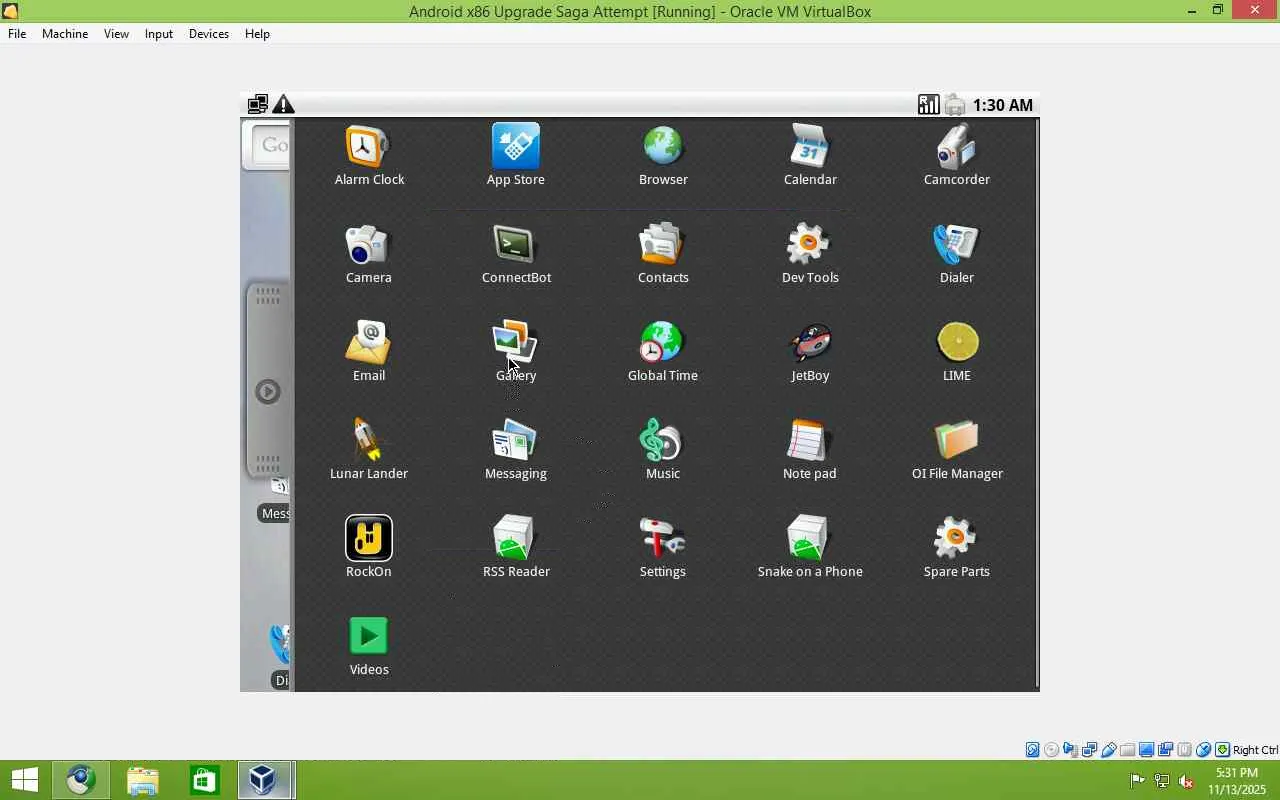Screen dimensions: 1280x800
Task: Launch the Camcorder app
Action: [957, 156]
